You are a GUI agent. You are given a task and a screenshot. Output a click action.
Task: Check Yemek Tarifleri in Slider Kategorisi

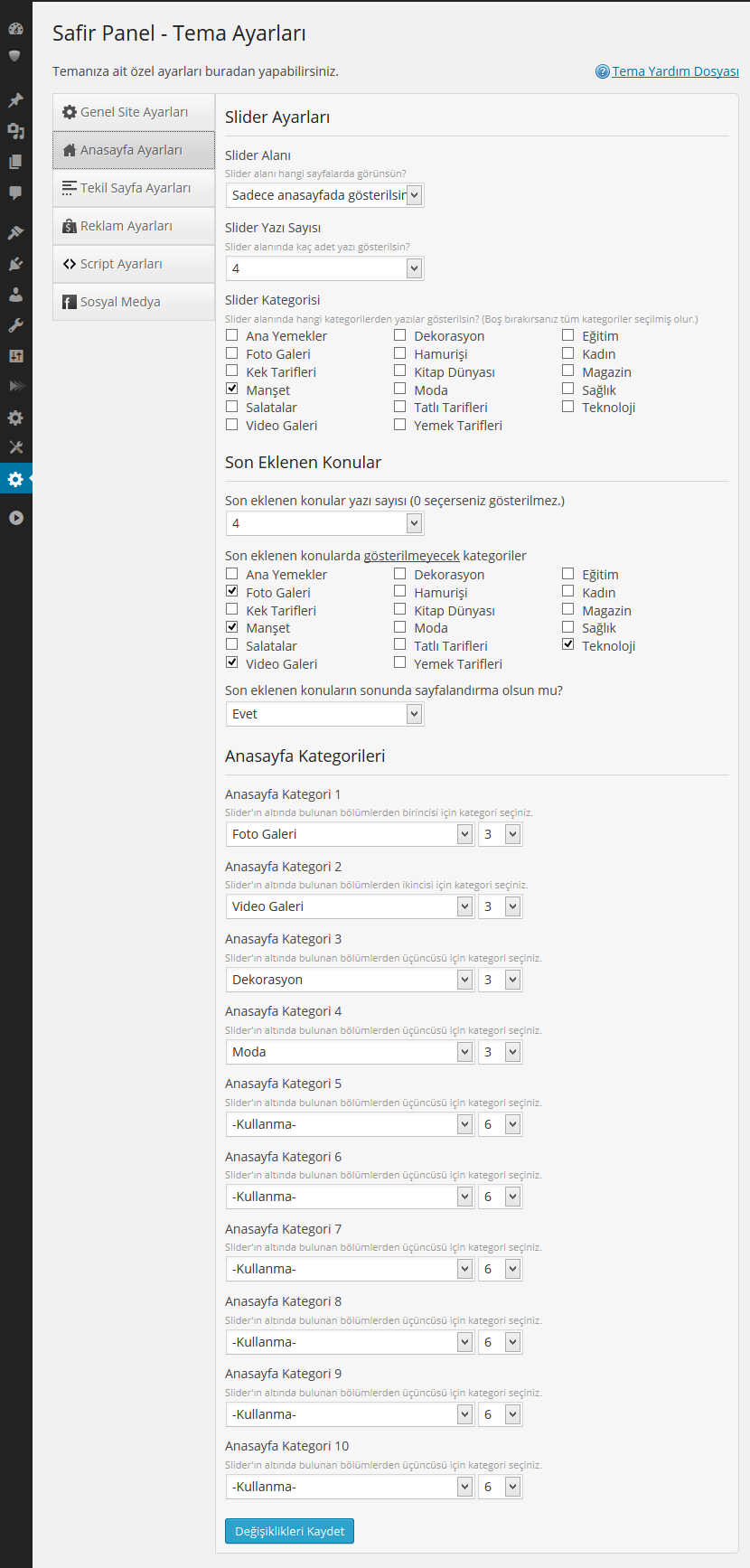400,425
